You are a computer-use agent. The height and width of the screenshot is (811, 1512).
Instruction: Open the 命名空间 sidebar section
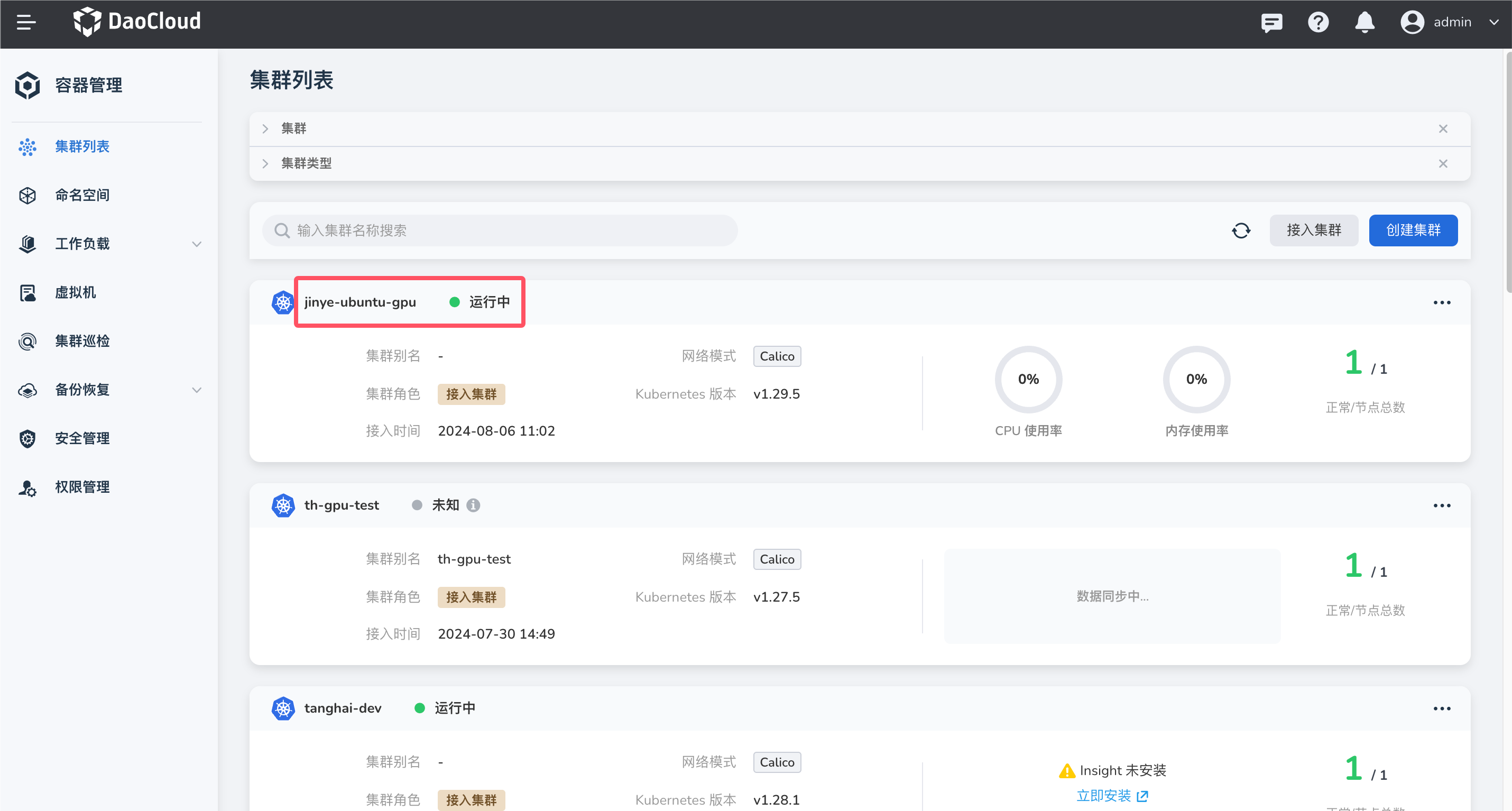pyautogui.click(x=81, y=195)
